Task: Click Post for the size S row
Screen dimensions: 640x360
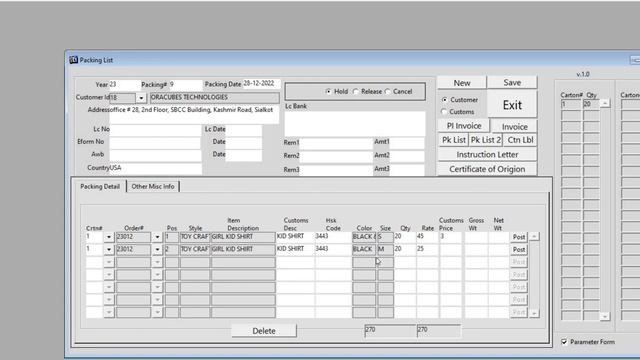Action: pyautogui.click(x=519, y=237)
